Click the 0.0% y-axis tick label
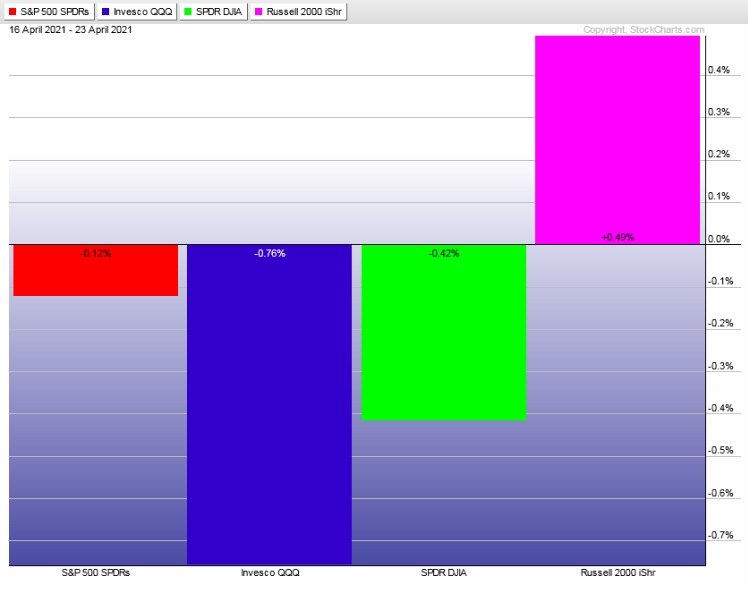The height and width of the screenshot is (590, 748). 718,238
